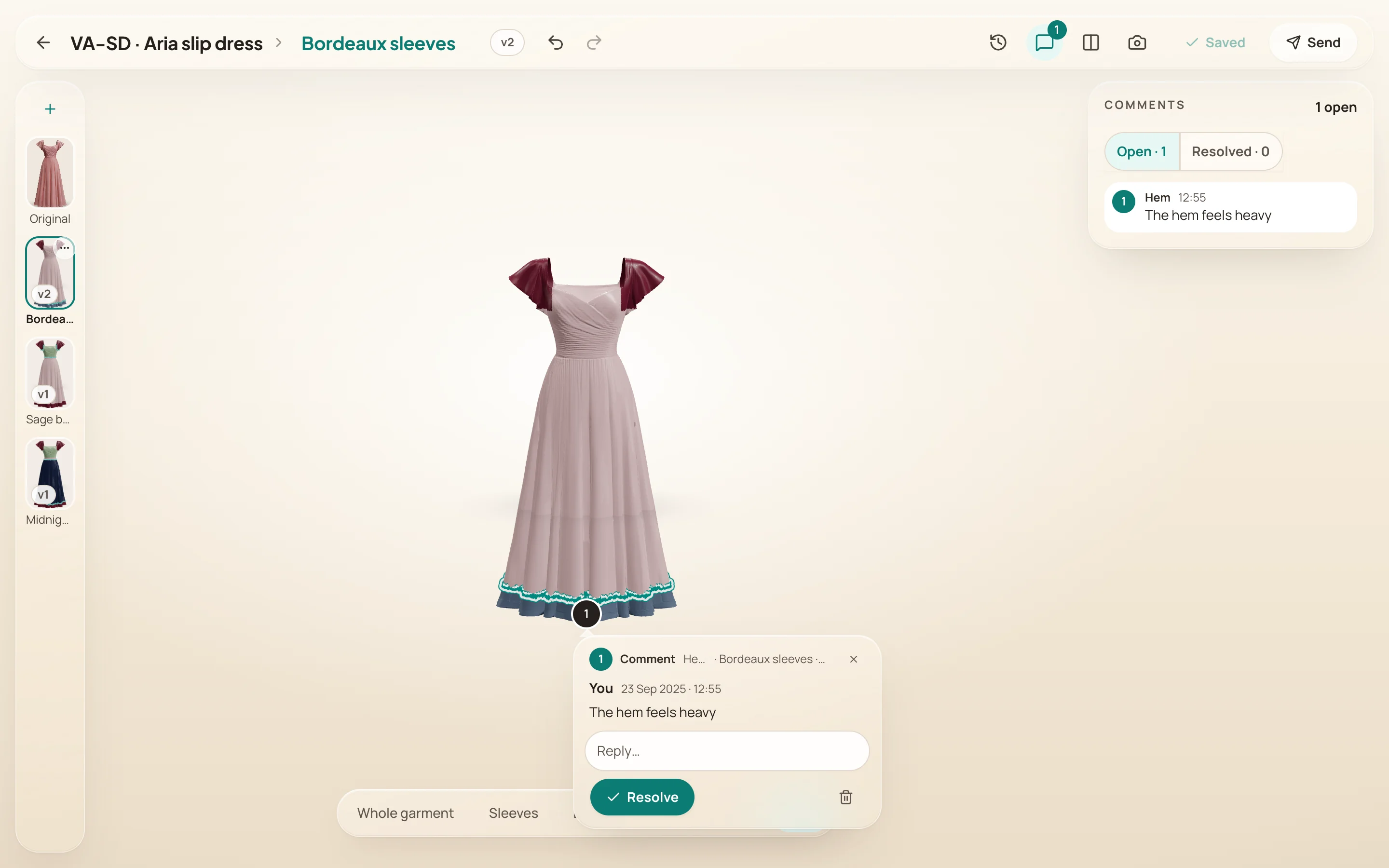Screen dimensions: 1389x868
Task: Click comment pin 1 on dress hem
Action: point(586,614)
